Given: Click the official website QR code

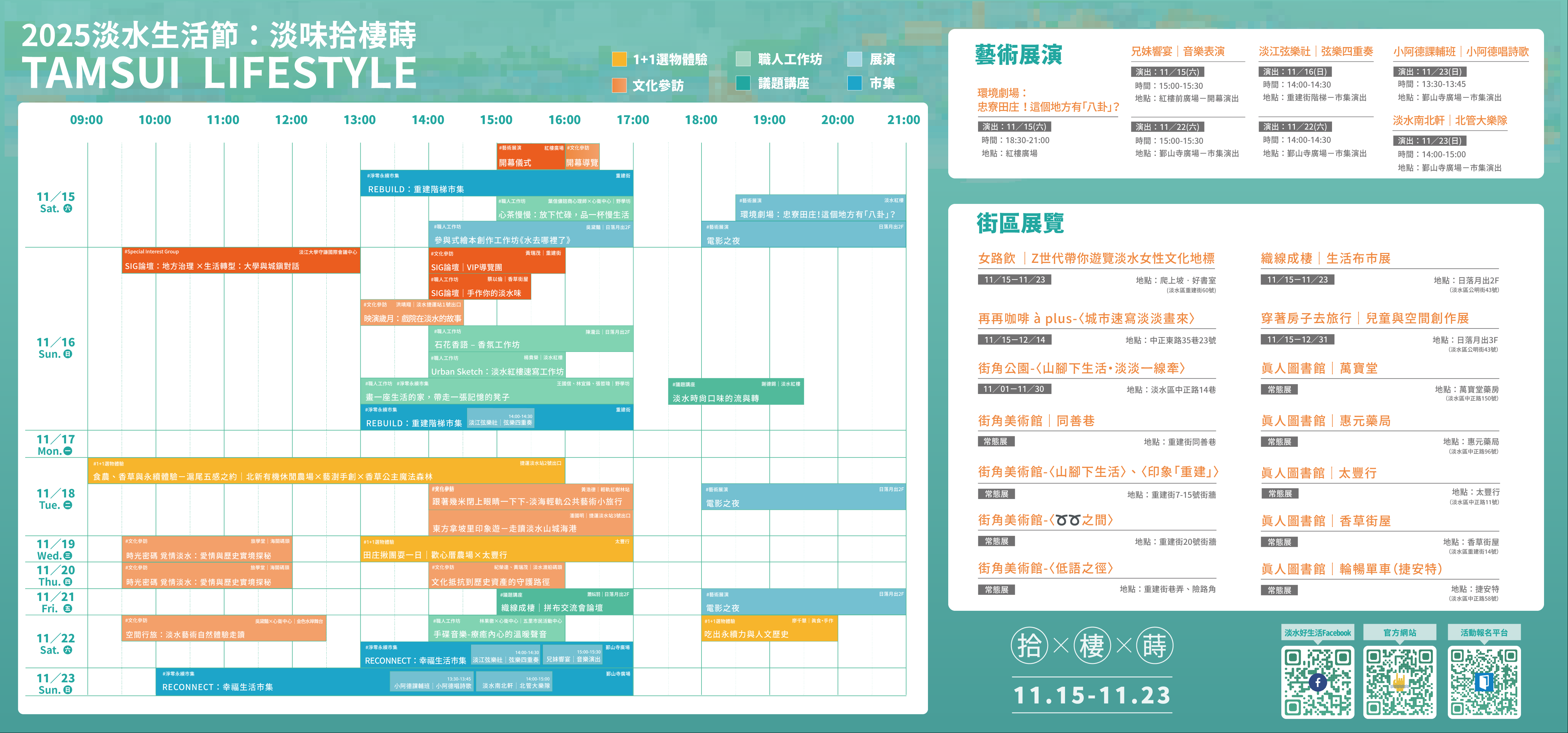Looking at the screenshot, I should click(1399, 682).
